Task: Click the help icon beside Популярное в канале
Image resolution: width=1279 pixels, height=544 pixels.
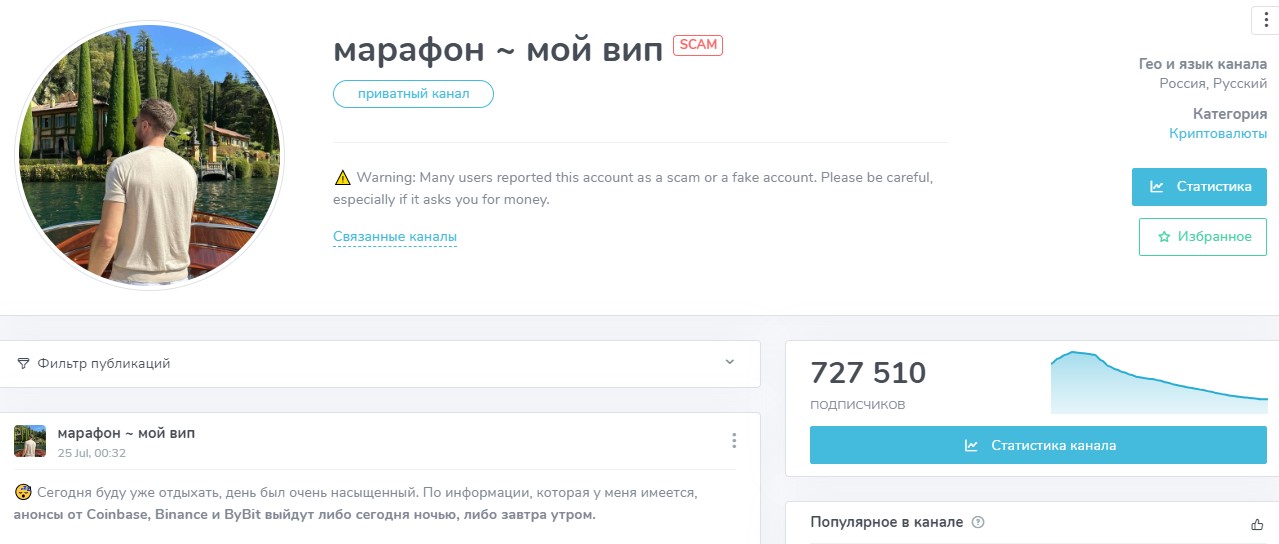Action: pyautogui.click(x=978, y=522)
